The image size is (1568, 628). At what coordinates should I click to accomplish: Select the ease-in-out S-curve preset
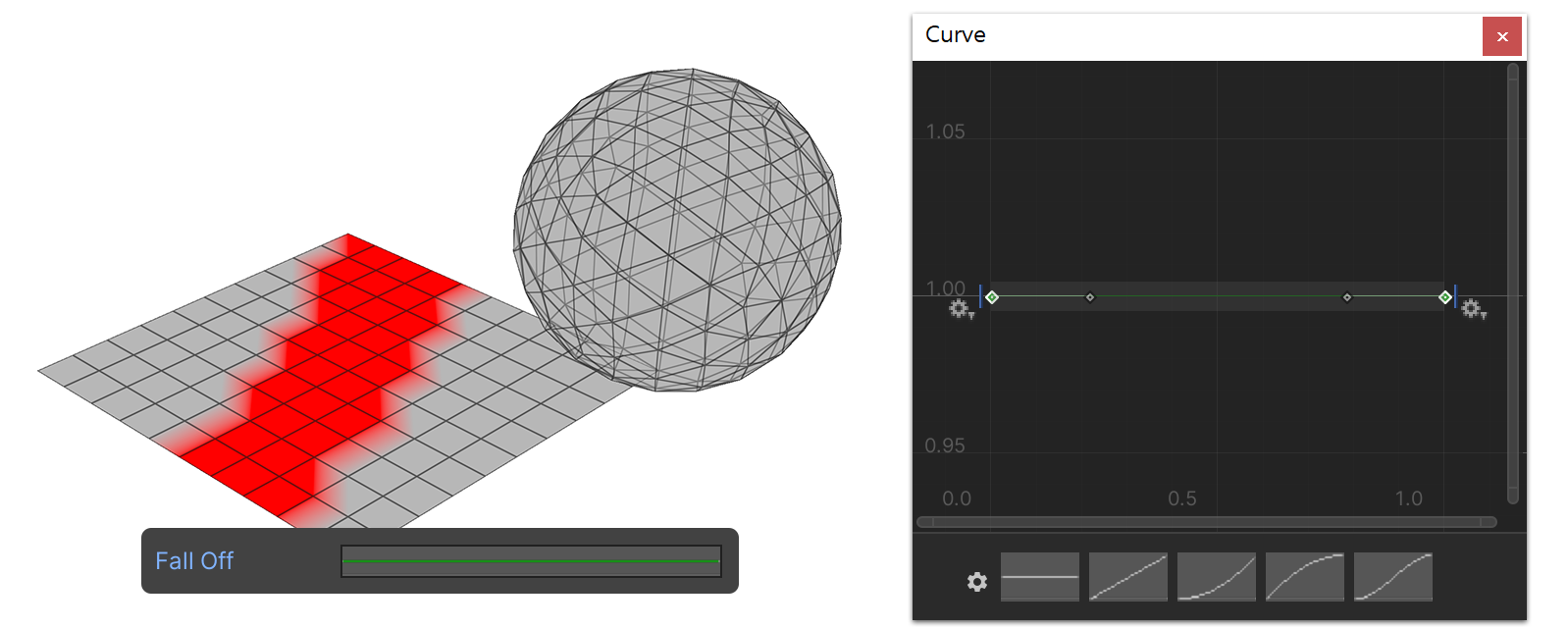pyautogui.click(x=1392, y=577)
